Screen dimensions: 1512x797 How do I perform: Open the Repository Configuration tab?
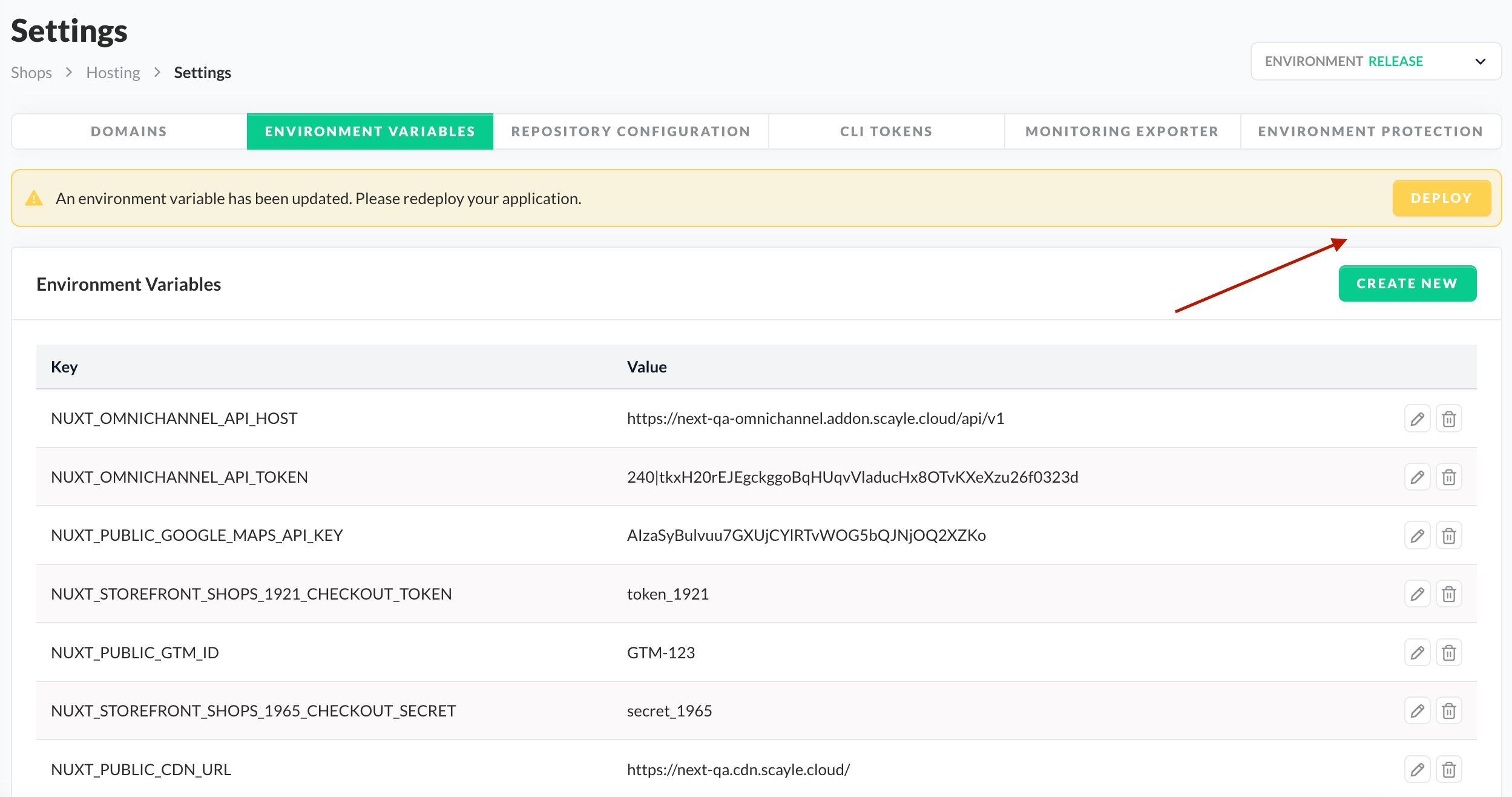pos(631,131)
